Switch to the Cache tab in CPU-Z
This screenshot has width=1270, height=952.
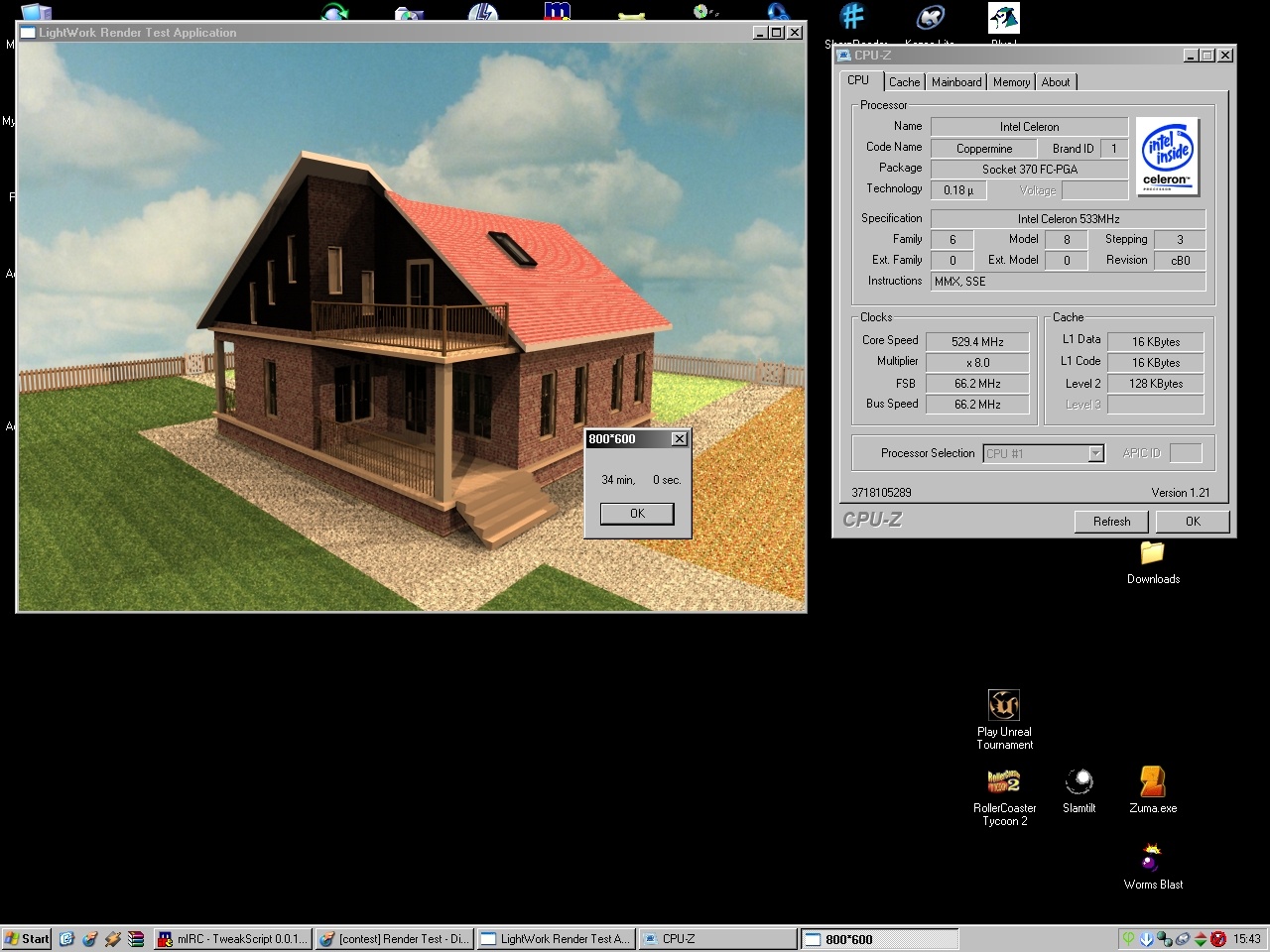[x=904, y=82]
